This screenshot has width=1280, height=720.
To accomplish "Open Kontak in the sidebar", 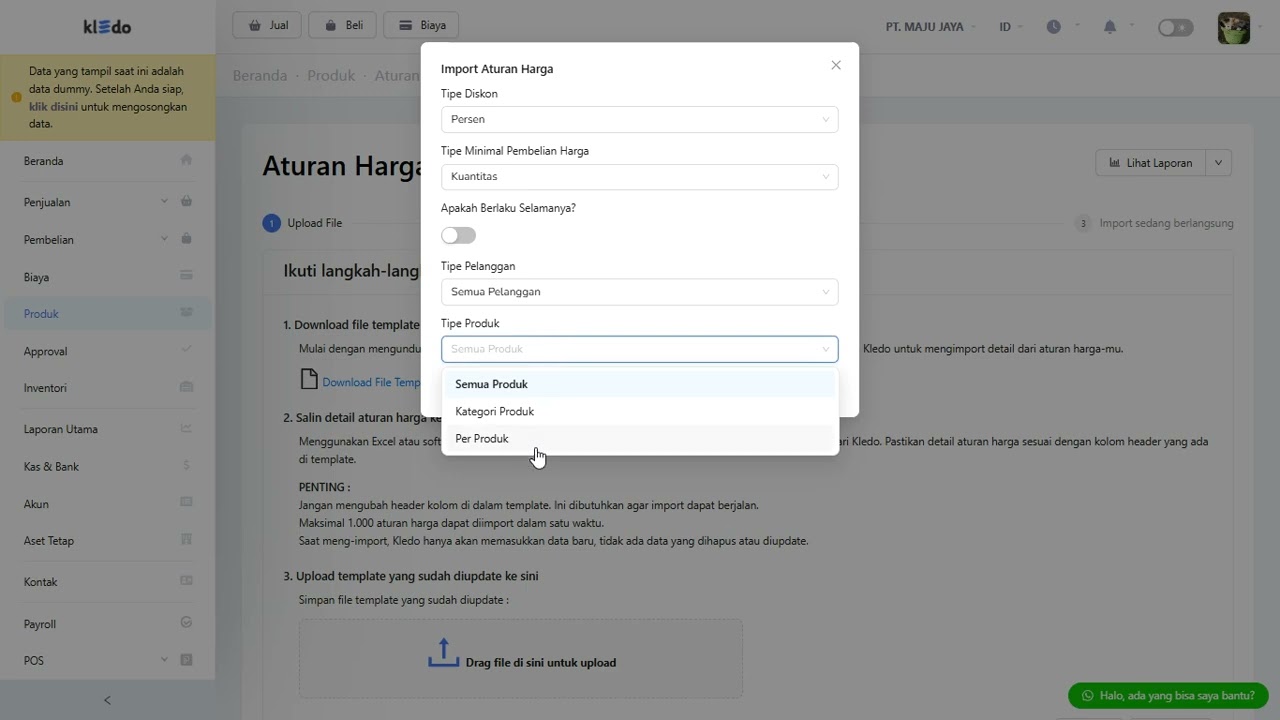I will click(x=107, y=582).
